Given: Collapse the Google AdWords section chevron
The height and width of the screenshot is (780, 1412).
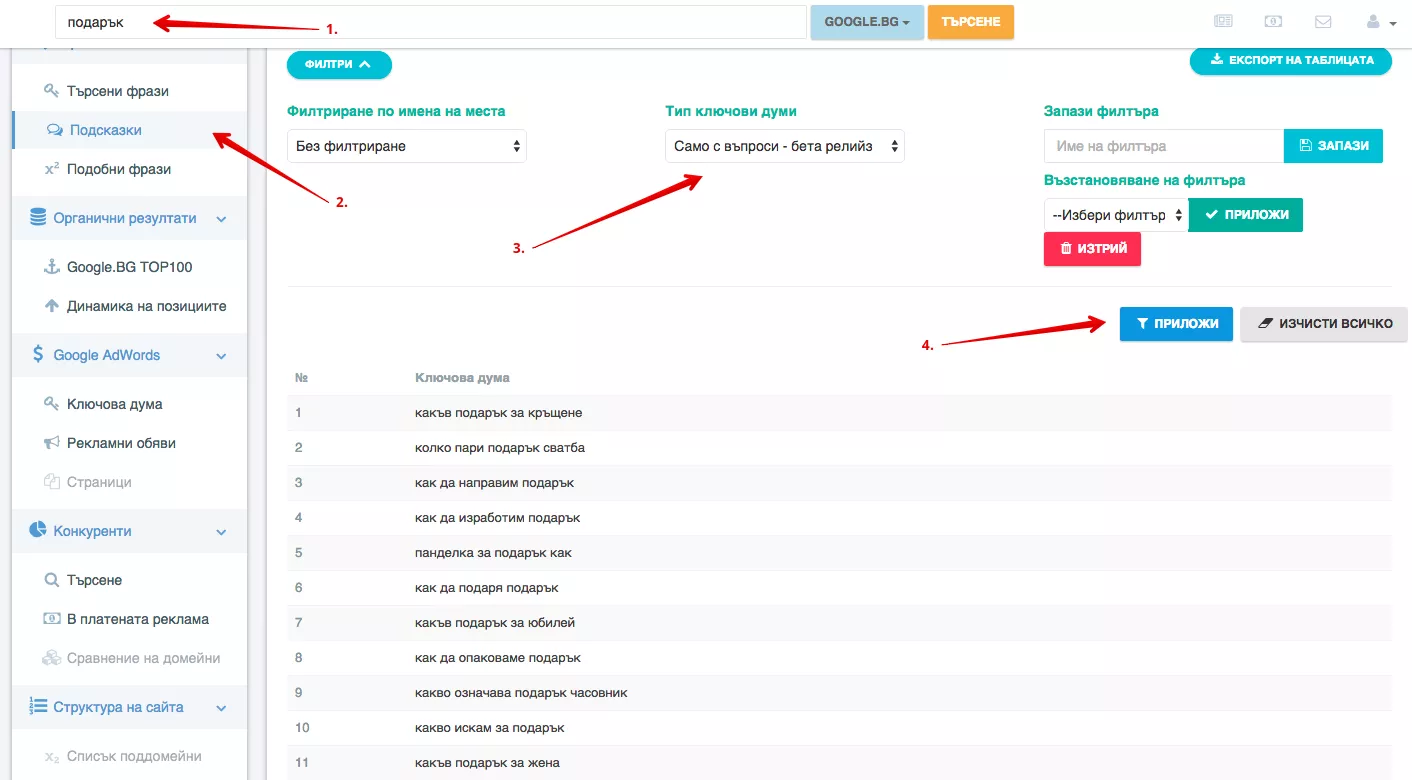Looking at the screenshot, I should [x=222, y=356].
